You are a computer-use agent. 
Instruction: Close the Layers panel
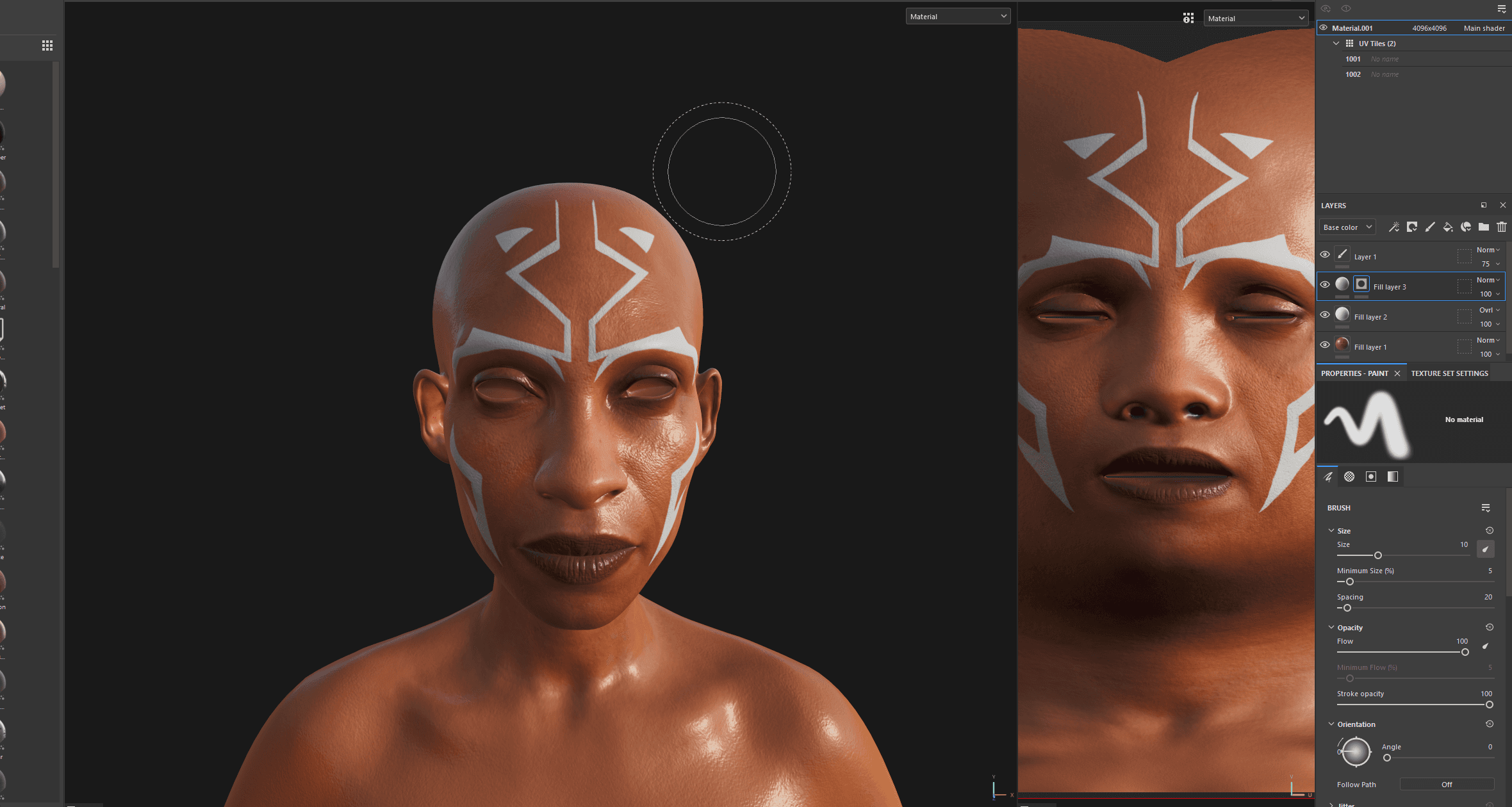click(1502, 205)
